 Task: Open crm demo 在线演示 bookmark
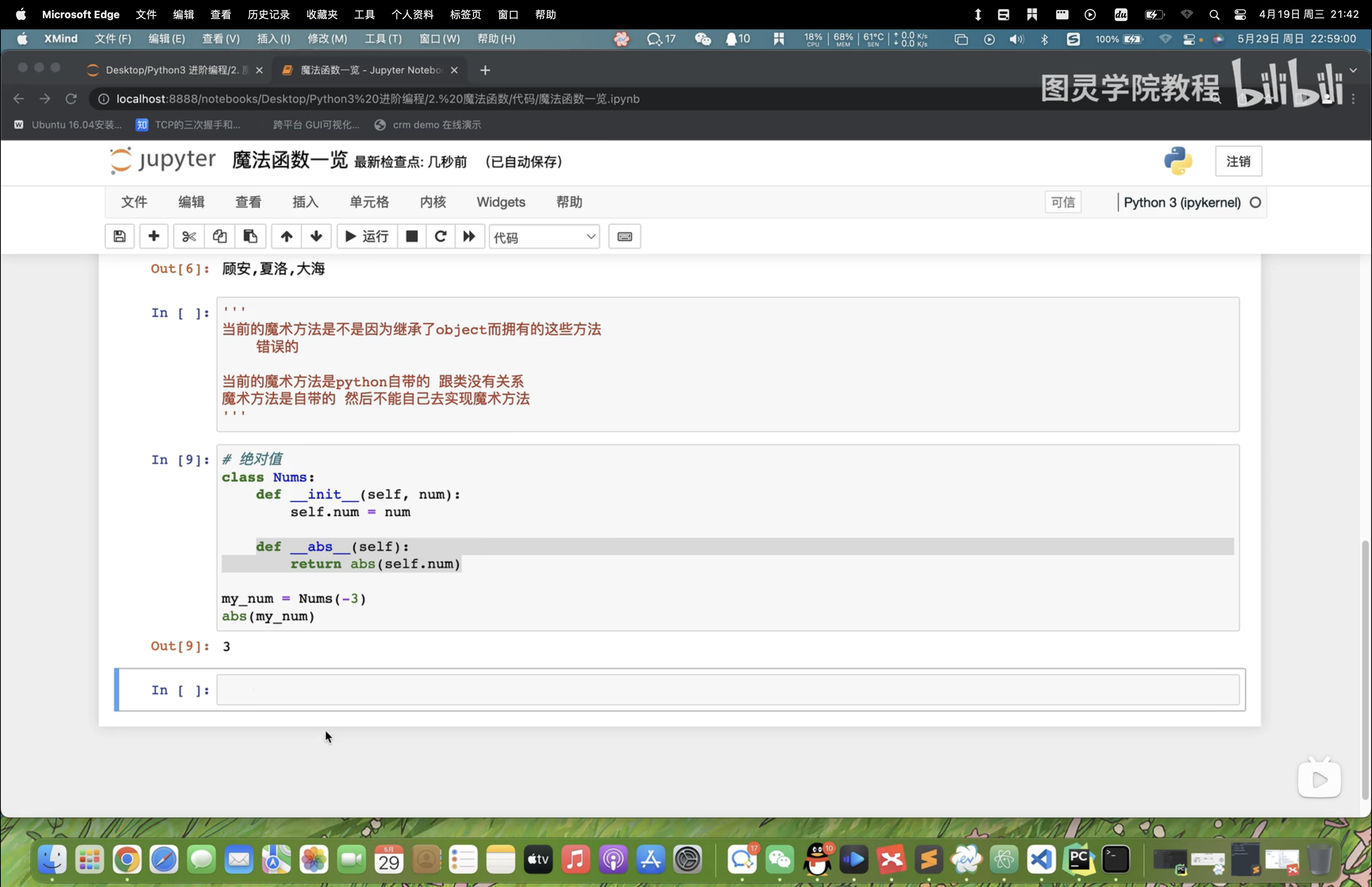click(428, 125)
